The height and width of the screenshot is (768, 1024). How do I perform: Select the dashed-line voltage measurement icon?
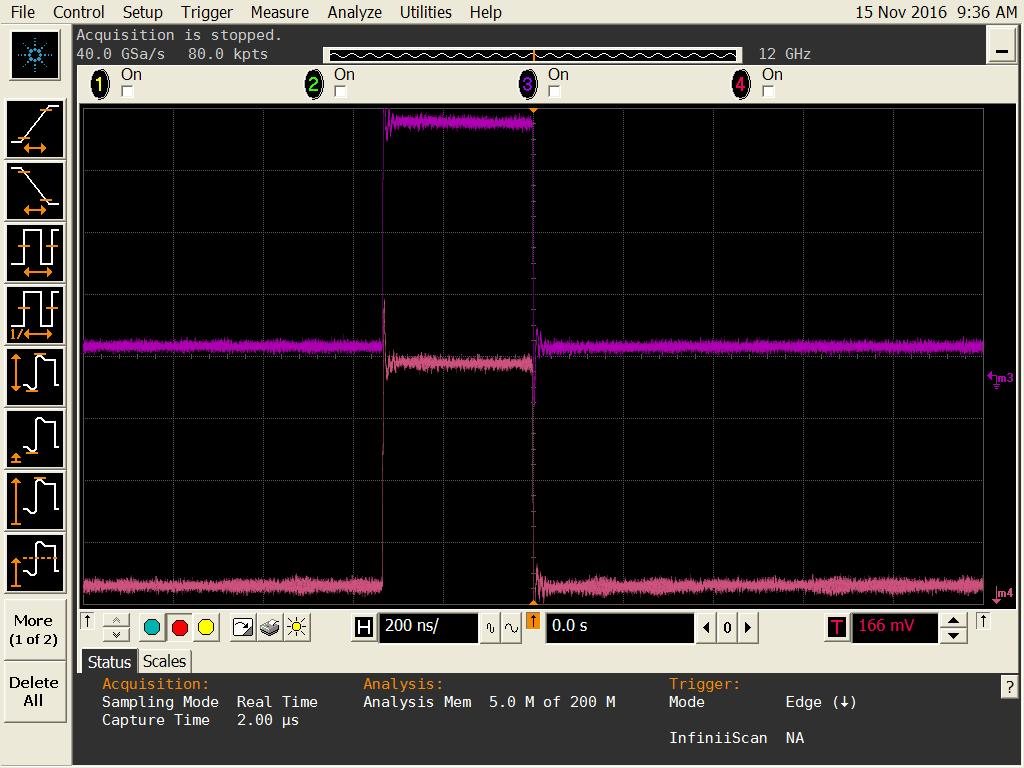coord(35,563)
